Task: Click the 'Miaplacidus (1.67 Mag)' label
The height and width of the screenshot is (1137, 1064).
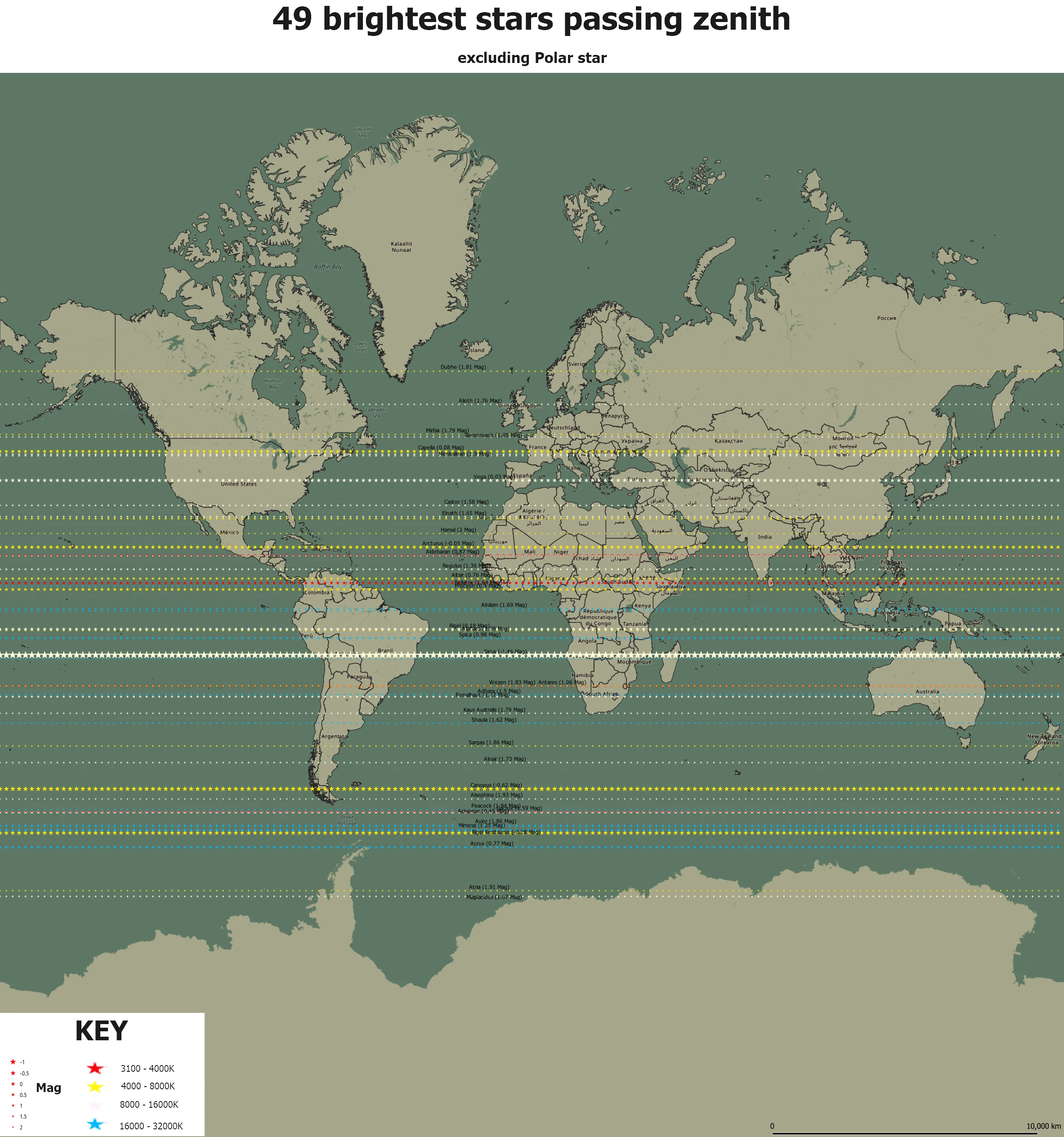Action: tap(494, 897)
